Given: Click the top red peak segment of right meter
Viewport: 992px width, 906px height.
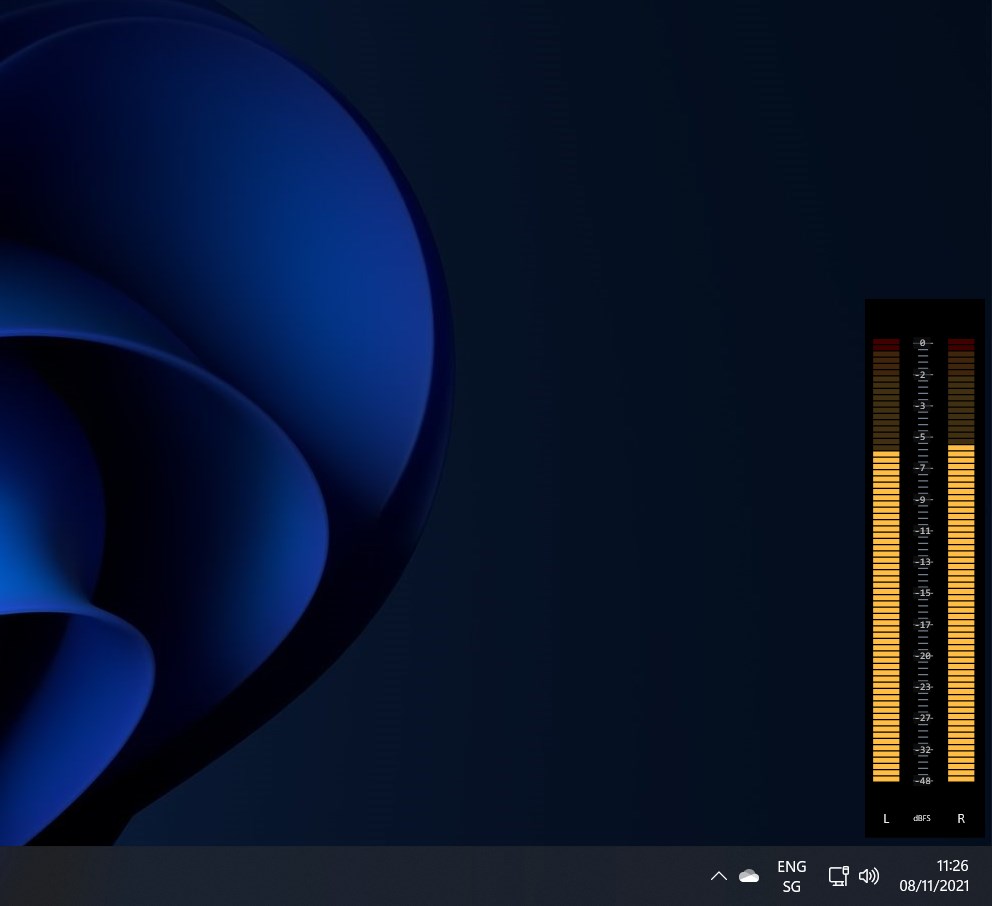Looking at the screenshot, I should [x=960, y=345].
